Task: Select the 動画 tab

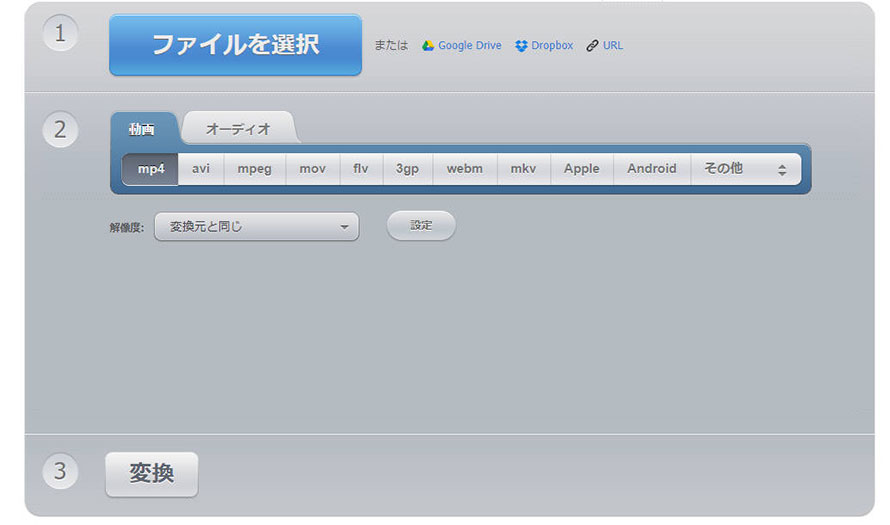Action: [x=142, y=129]
